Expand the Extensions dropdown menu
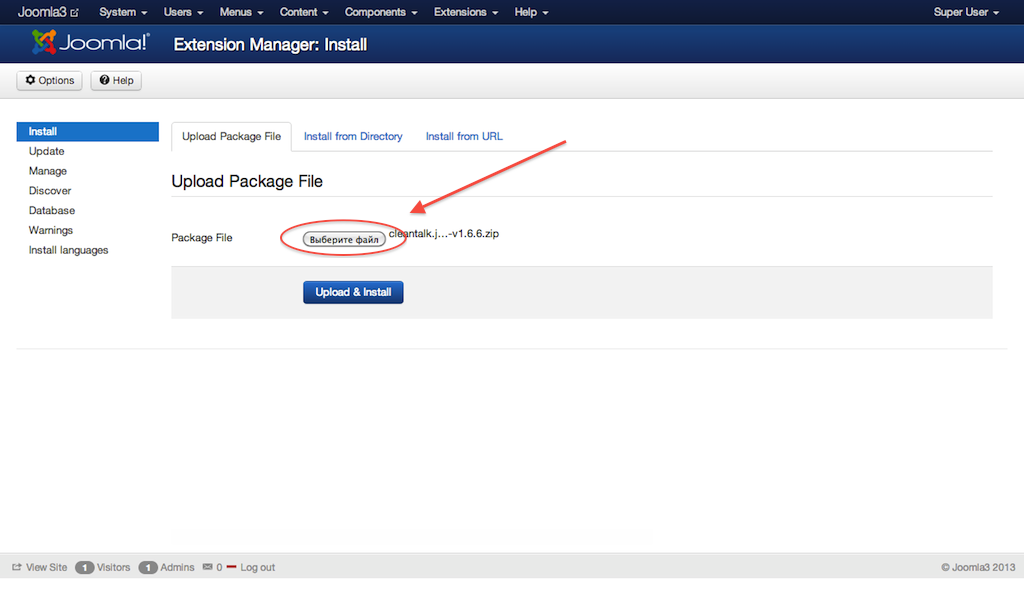 click(x=467, y=12)
